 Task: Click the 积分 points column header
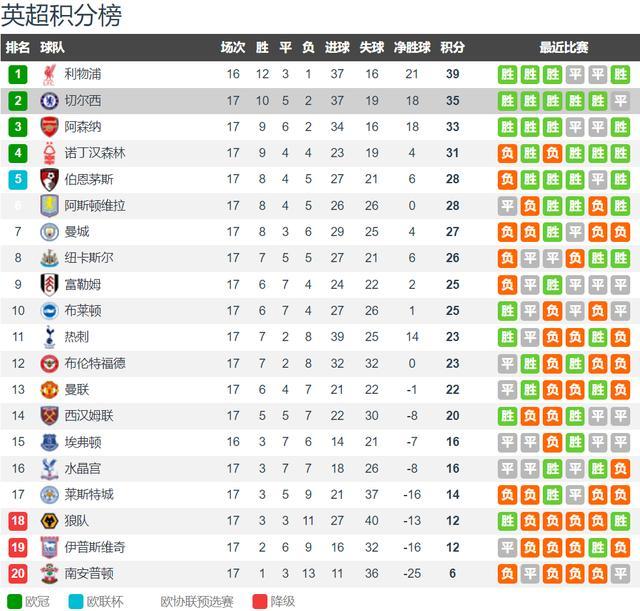452,47
